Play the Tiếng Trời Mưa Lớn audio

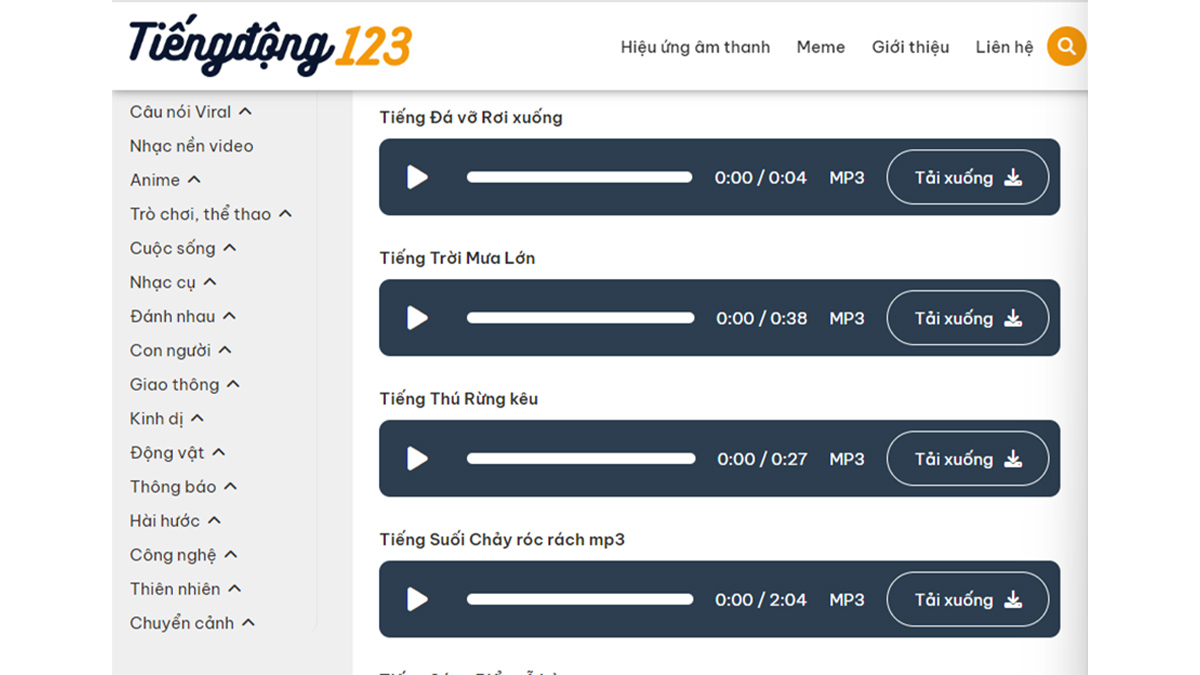click(x=417, y=318)
